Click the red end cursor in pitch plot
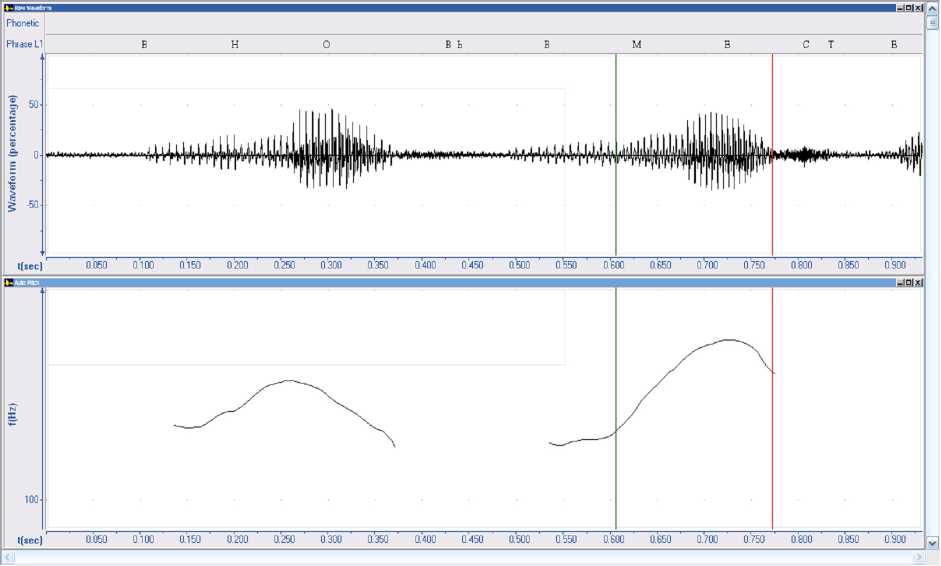 tap(772, 450)
